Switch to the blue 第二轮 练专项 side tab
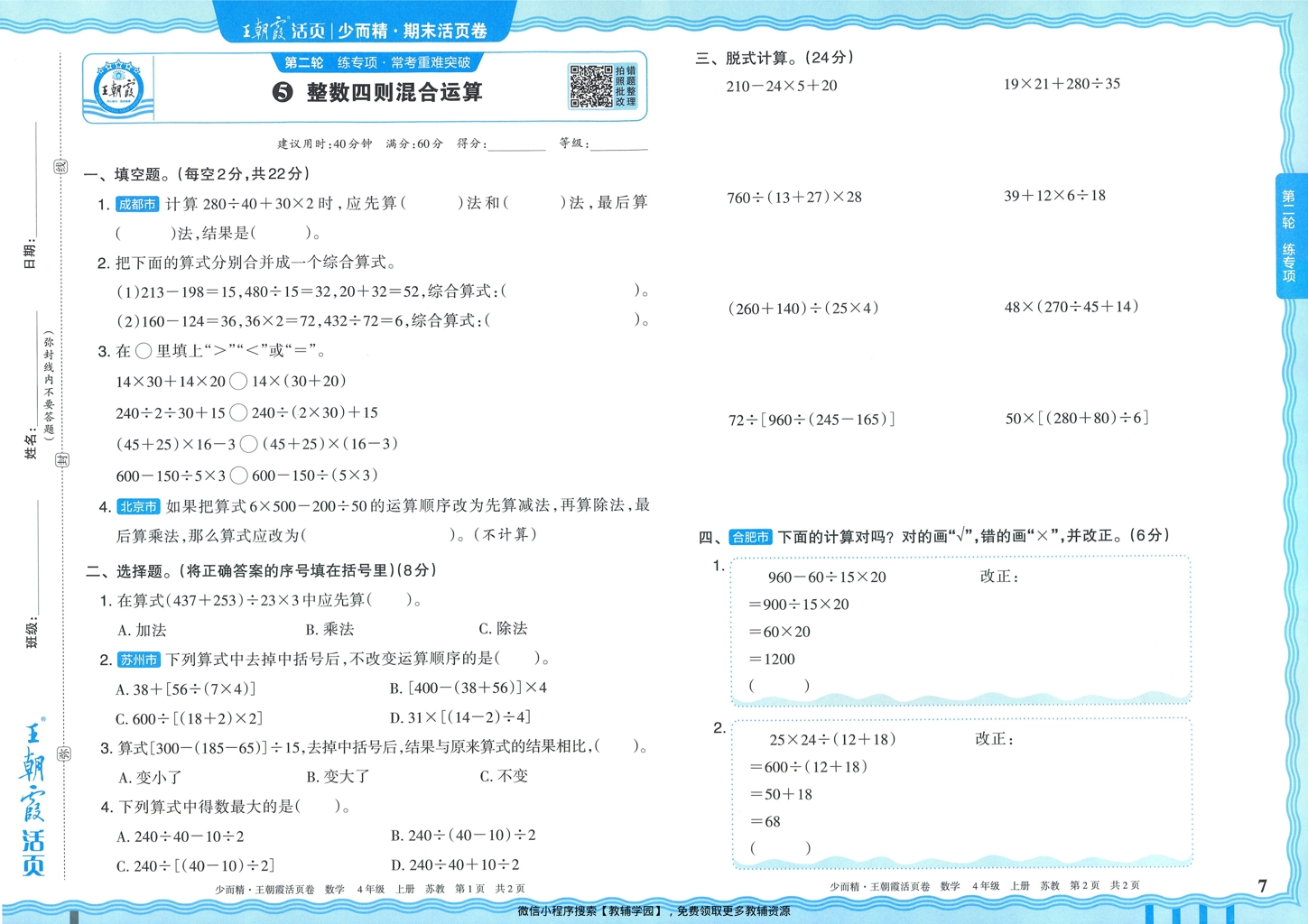 (x=1290, y=235)
